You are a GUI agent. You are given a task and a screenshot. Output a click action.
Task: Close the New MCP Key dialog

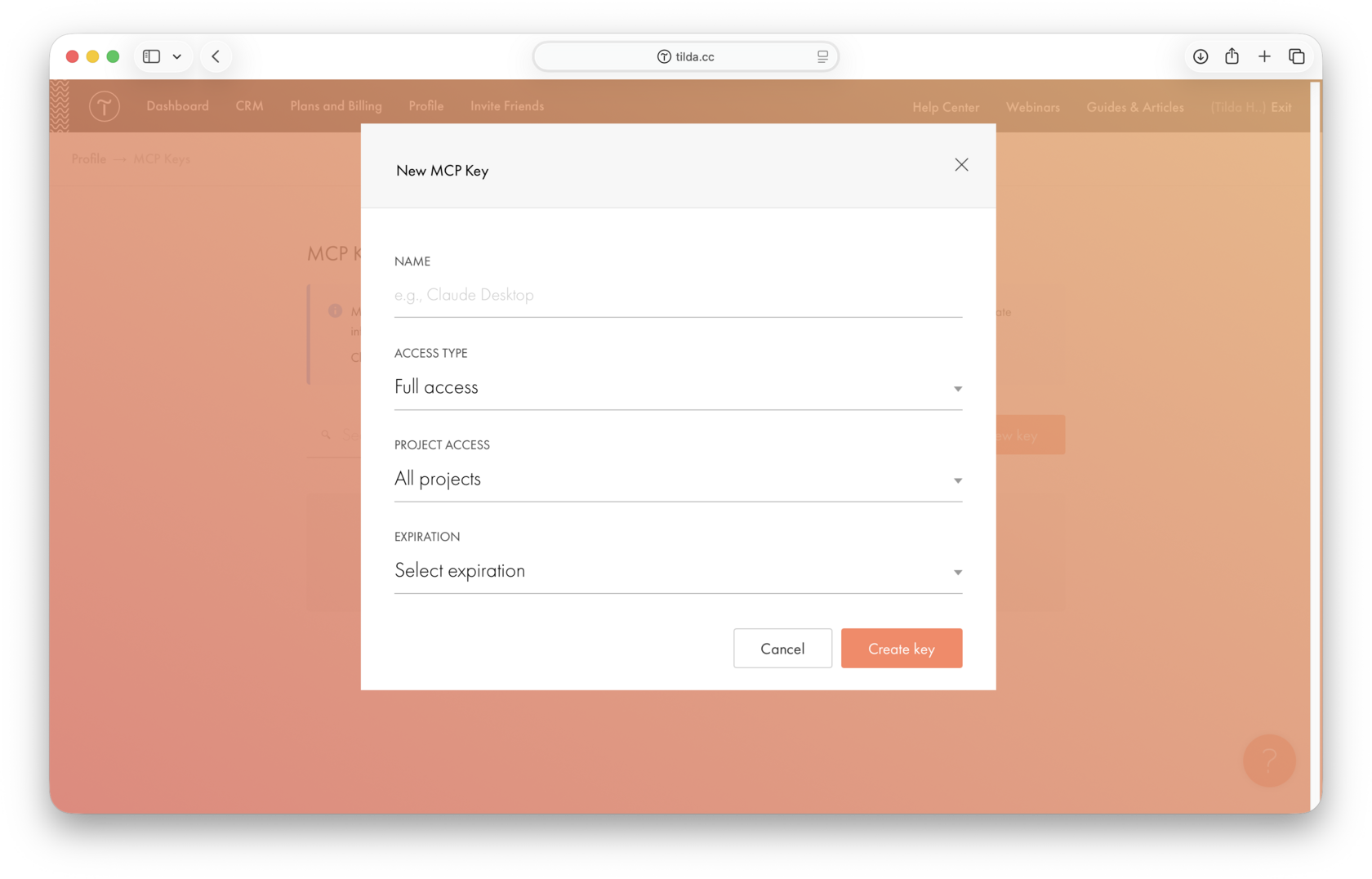point(961,165)
